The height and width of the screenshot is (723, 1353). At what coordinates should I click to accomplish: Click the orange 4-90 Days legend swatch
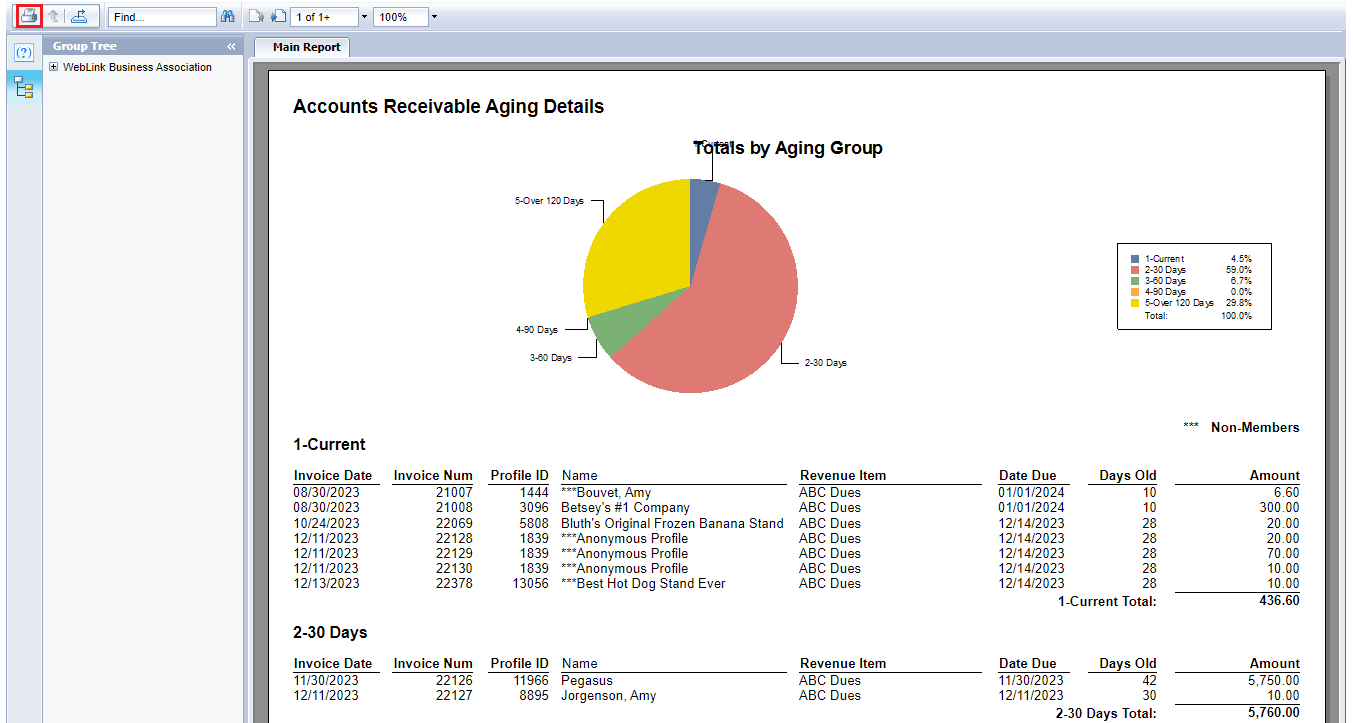1135,292
